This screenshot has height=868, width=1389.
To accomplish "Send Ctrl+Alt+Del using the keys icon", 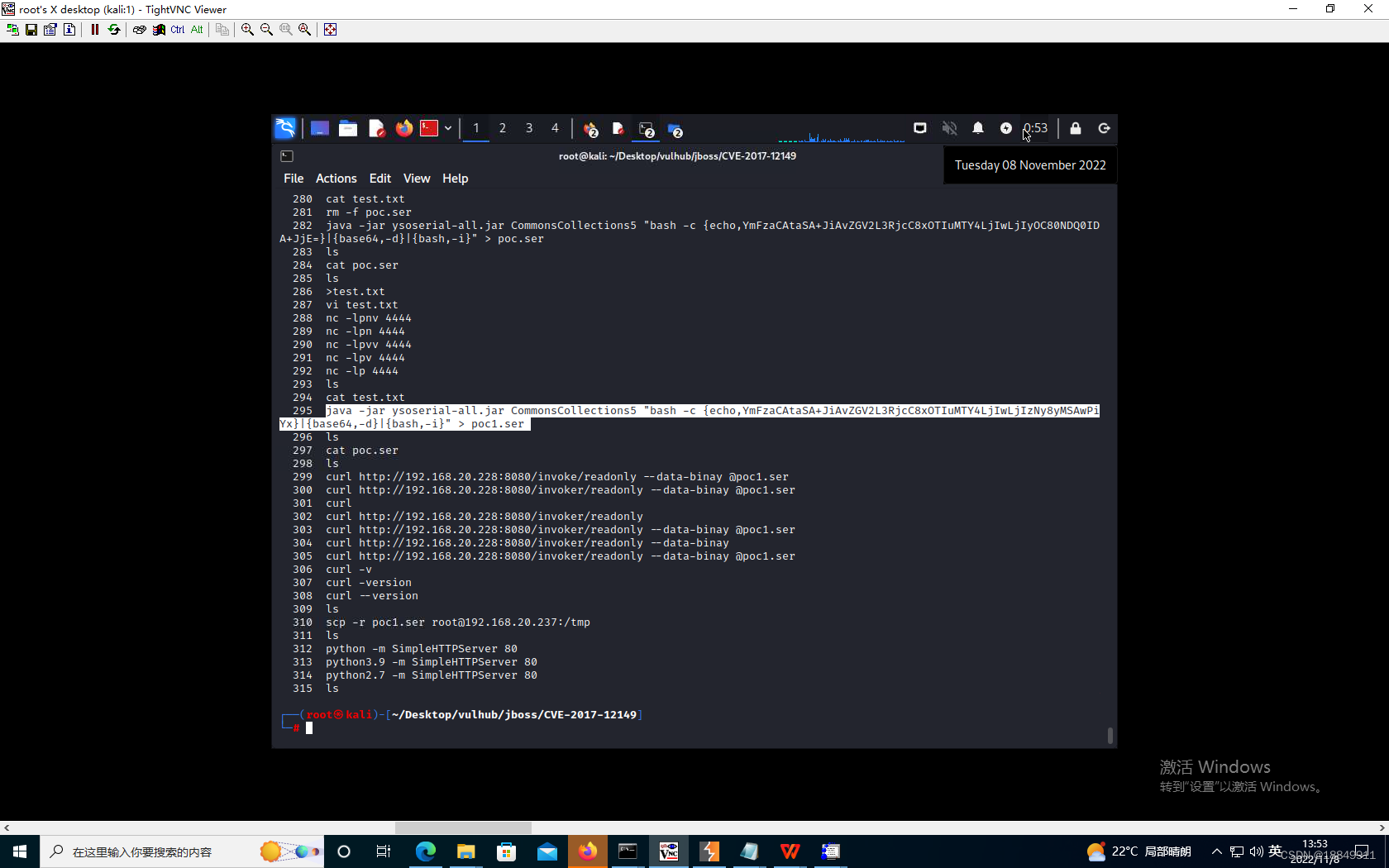I will click(x=140, y=30).
